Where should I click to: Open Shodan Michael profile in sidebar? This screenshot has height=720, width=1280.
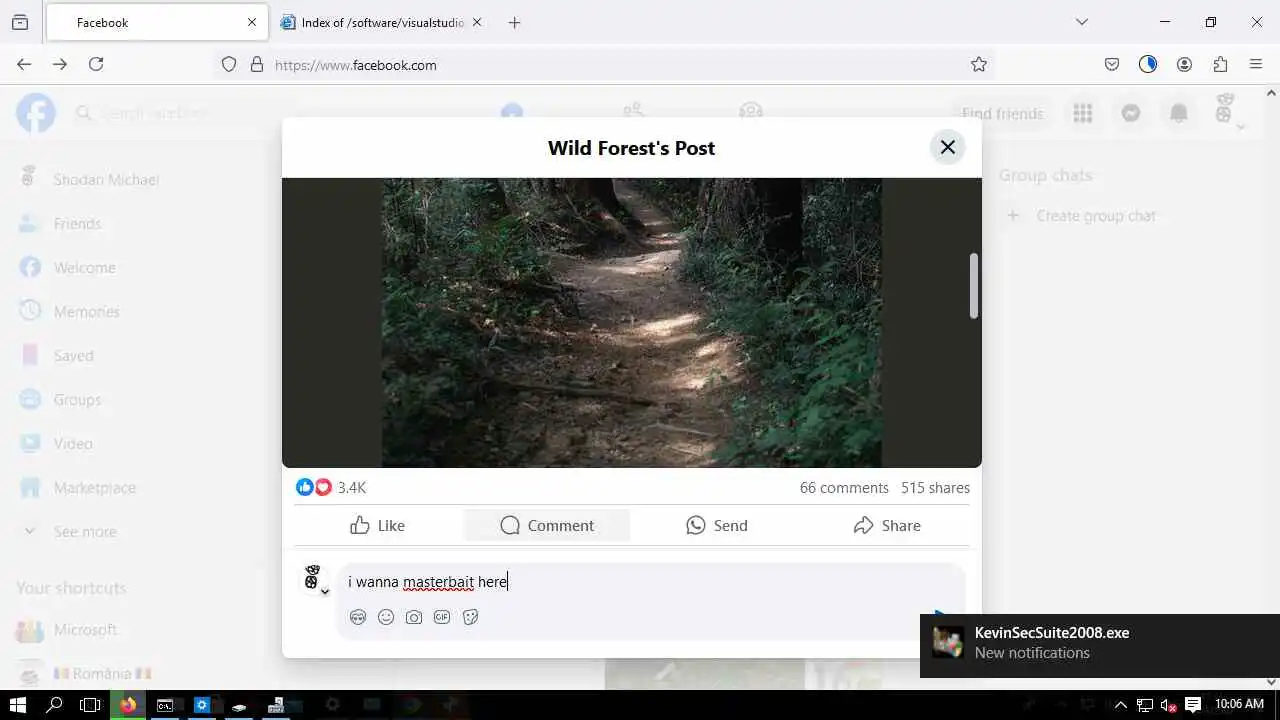click(105, 179)
